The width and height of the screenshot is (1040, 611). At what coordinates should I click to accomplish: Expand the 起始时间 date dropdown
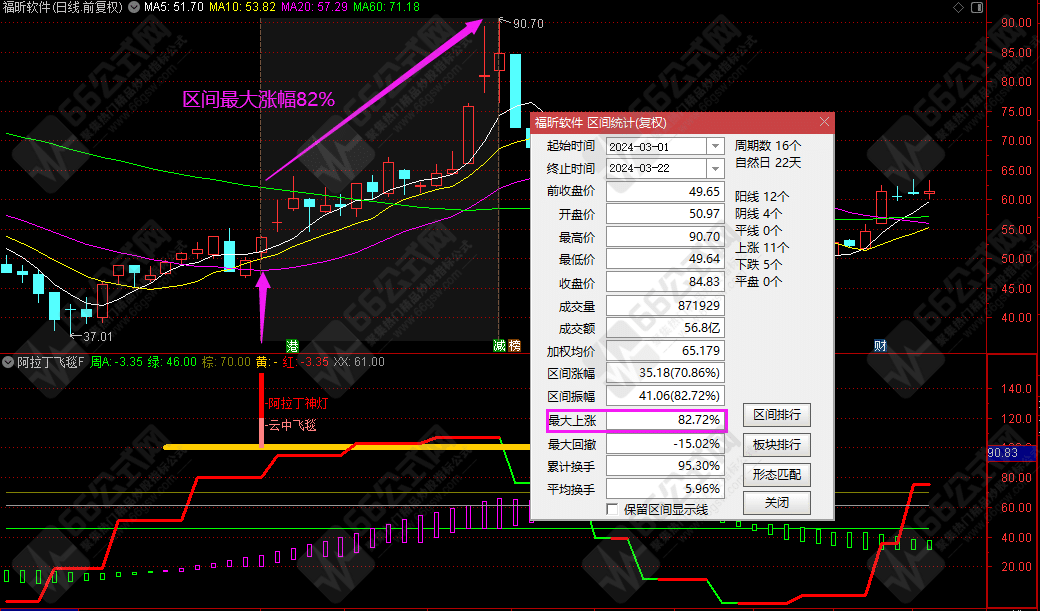(716, 146)
